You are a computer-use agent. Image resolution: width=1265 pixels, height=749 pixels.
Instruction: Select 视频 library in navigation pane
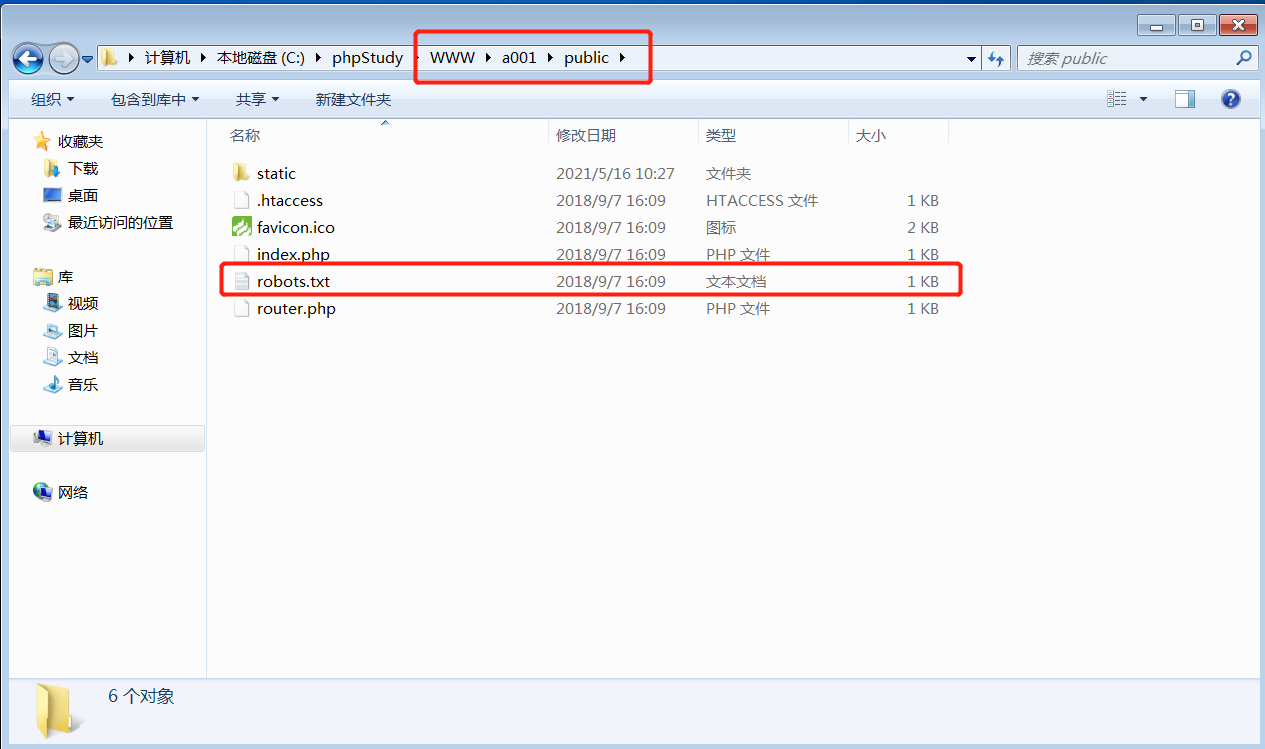point(83,304)
